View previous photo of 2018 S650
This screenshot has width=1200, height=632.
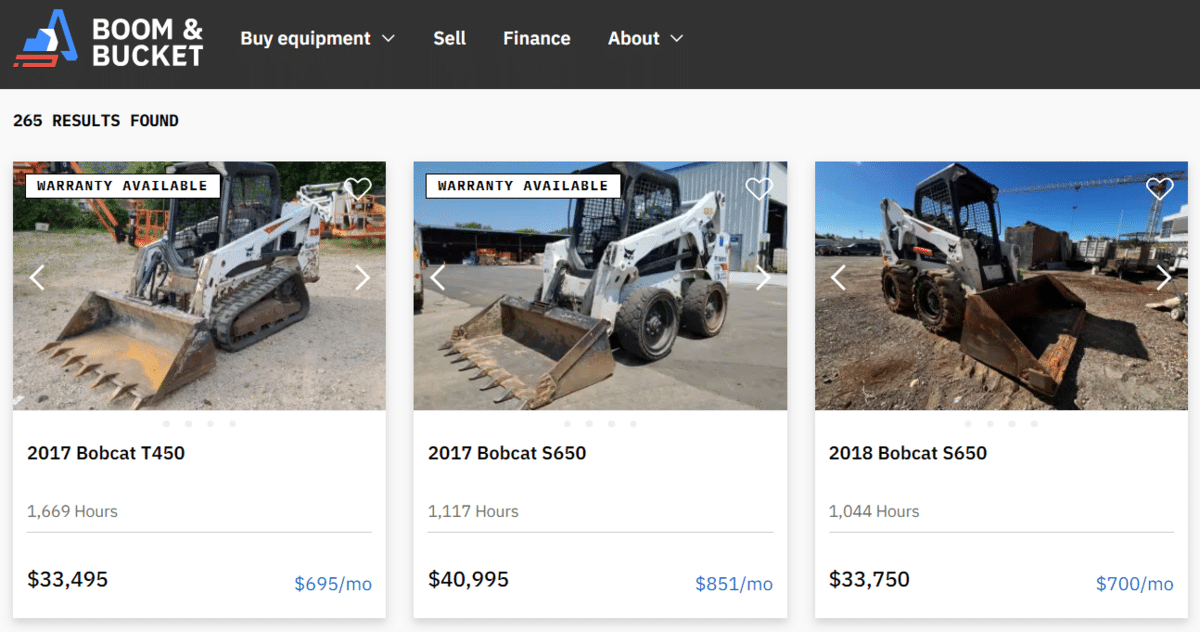[839, 278]
